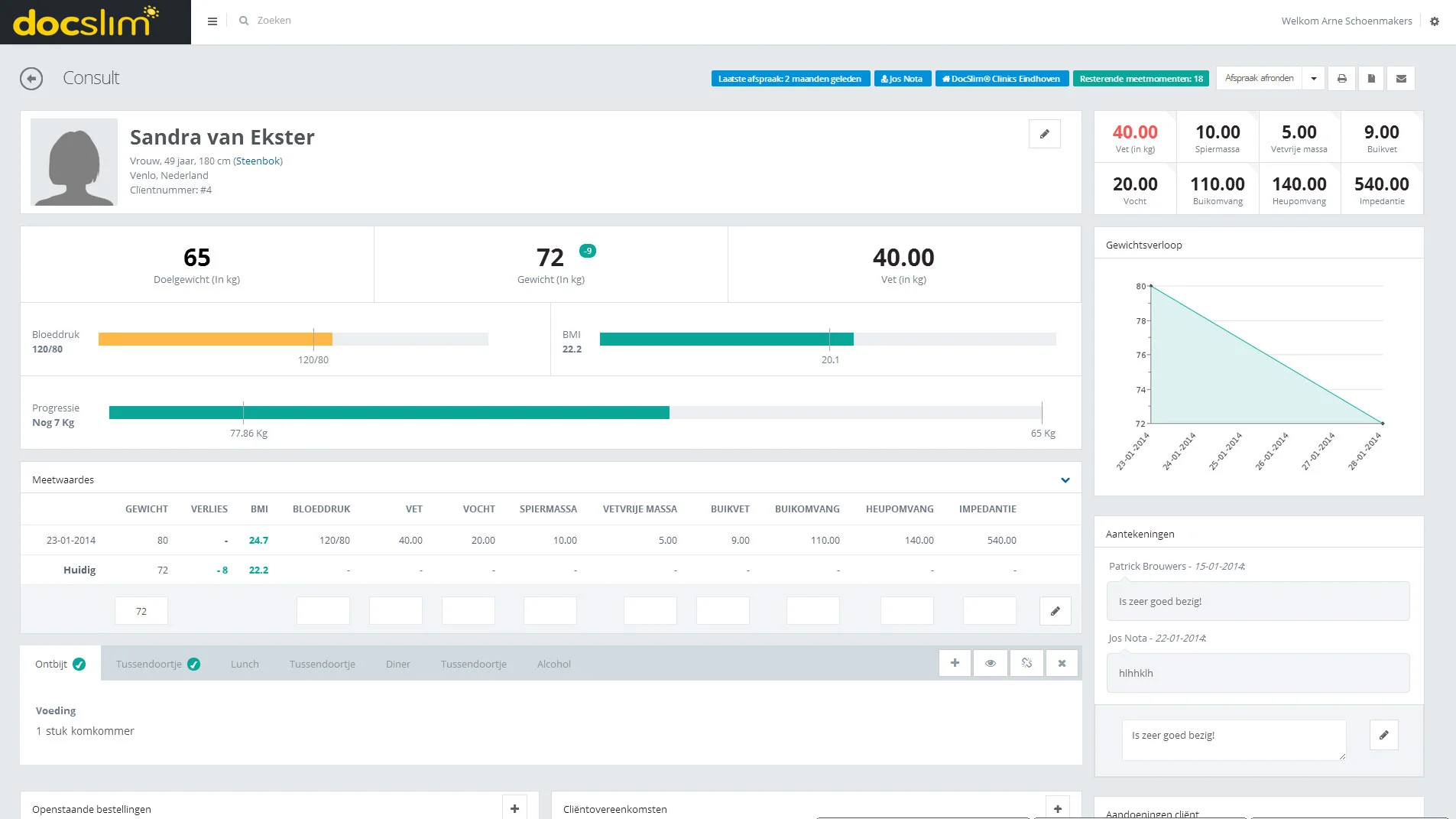Collapse the Meetwaardes panel chevron
Screen dimensions: 1456x819
[x=1065, y=480]
